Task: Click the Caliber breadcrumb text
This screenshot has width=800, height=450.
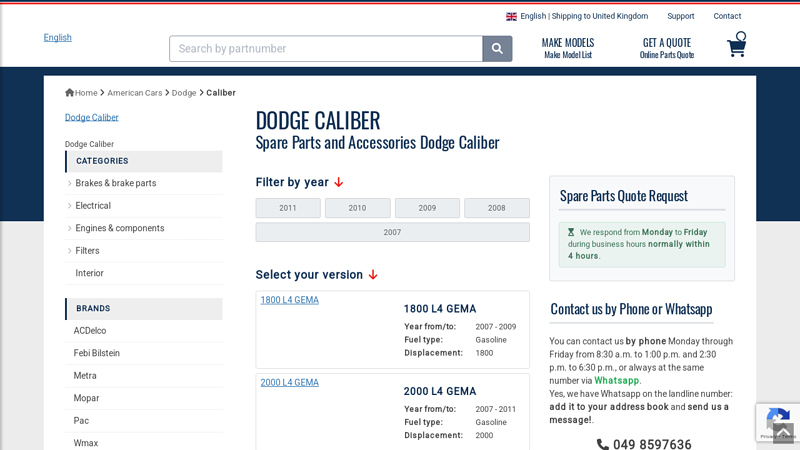Action: coord(221,93)
